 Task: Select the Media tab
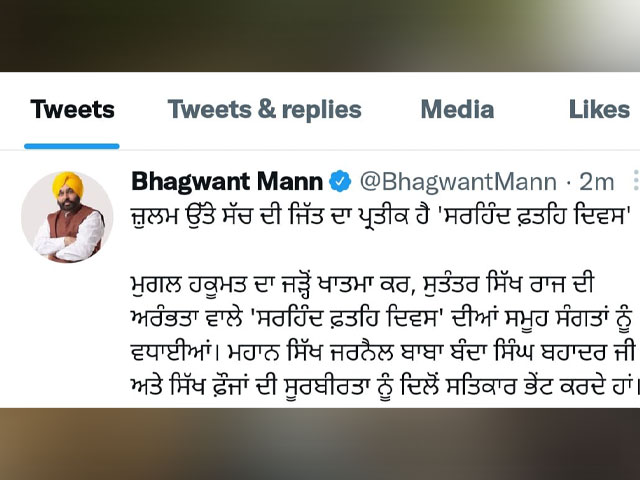click(457, 109)
